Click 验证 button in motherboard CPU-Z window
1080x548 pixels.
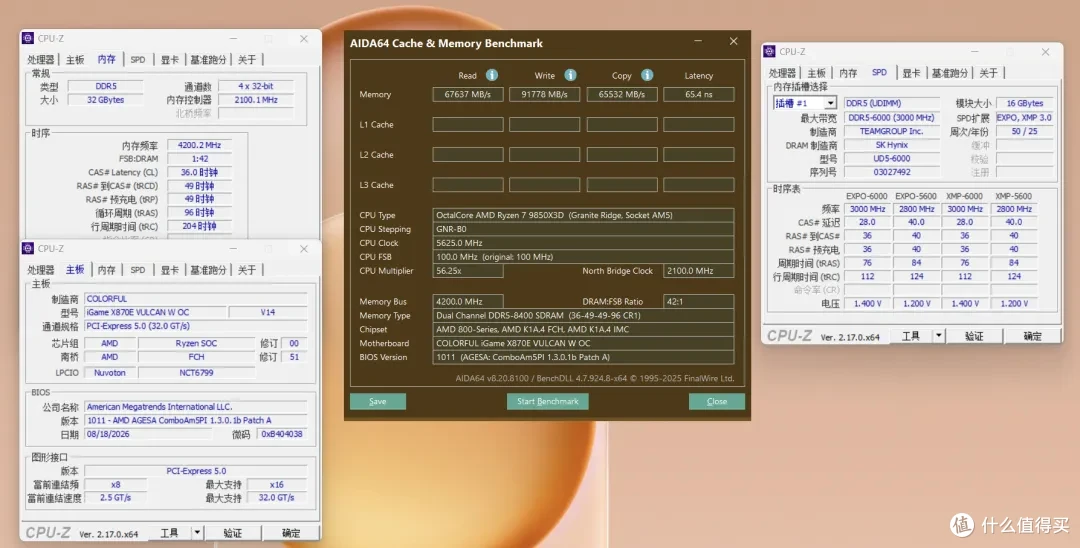233,533
